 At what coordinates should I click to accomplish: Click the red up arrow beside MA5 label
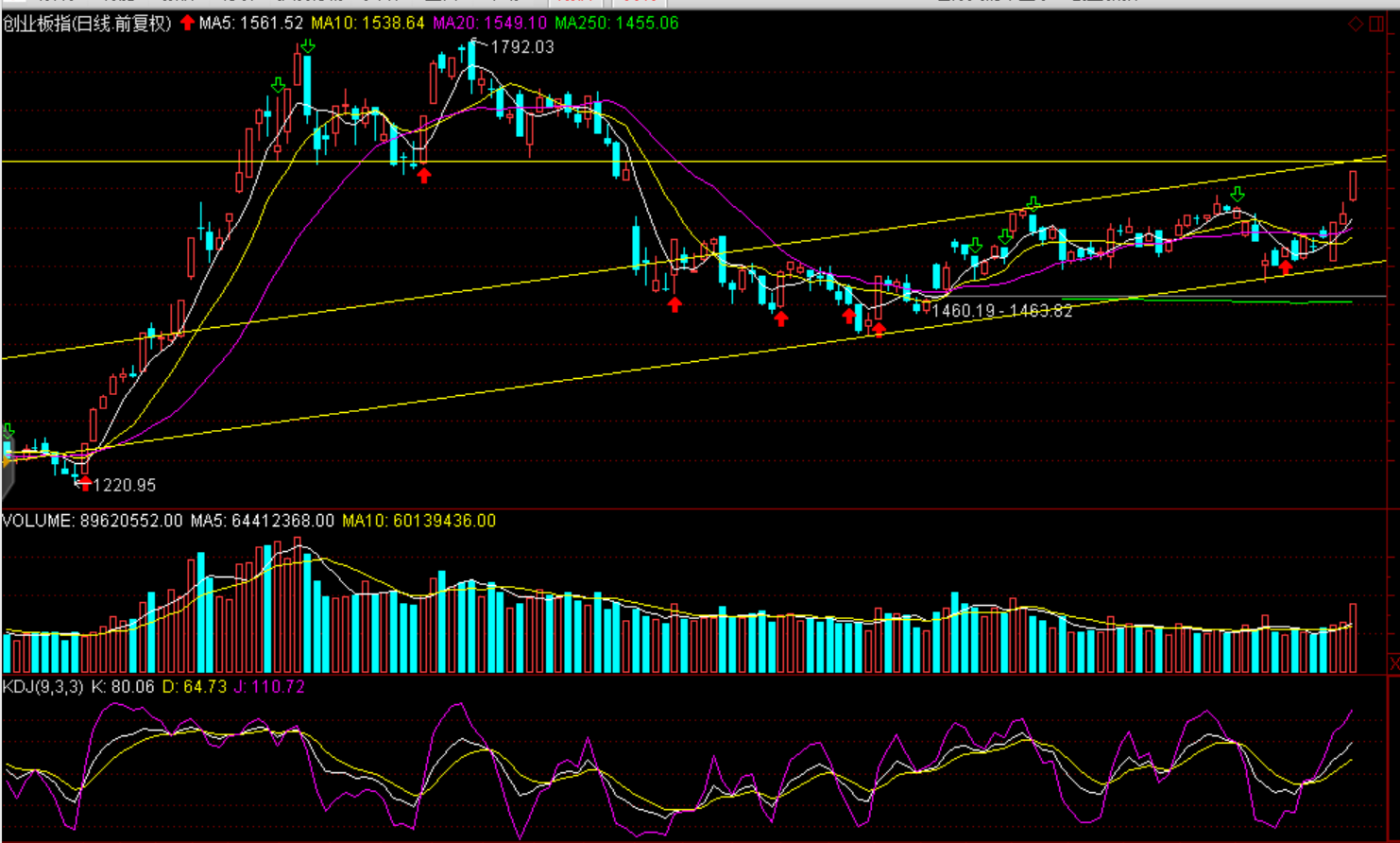point(187,23)
